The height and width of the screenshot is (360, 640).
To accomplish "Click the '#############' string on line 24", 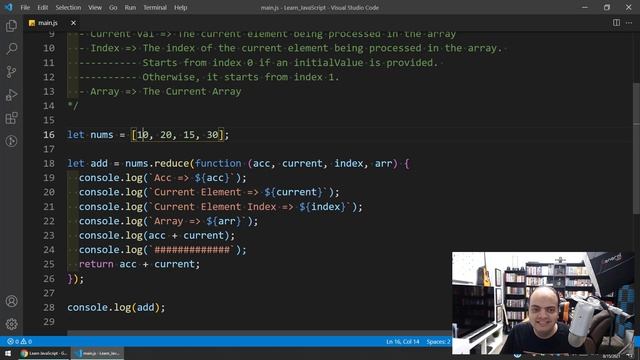I will (192, 250).
